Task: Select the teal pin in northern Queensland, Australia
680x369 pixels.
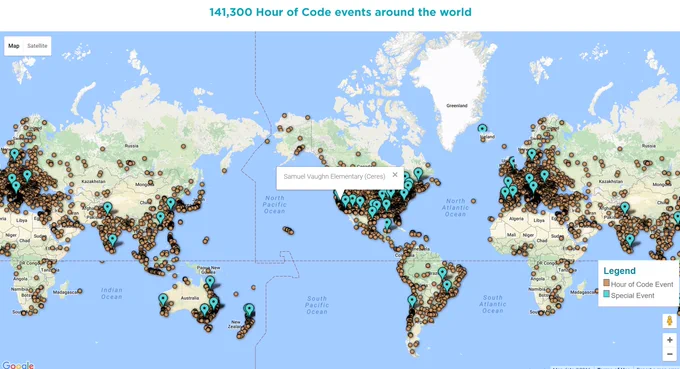Action: click(x=210, y=282)
